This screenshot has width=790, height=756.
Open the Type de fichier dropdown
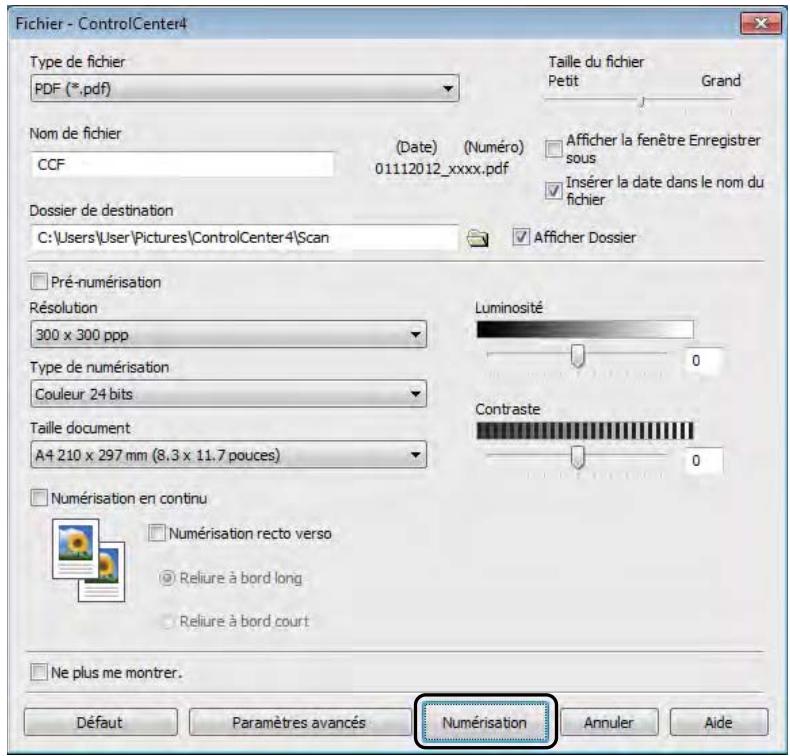(245, 88)
